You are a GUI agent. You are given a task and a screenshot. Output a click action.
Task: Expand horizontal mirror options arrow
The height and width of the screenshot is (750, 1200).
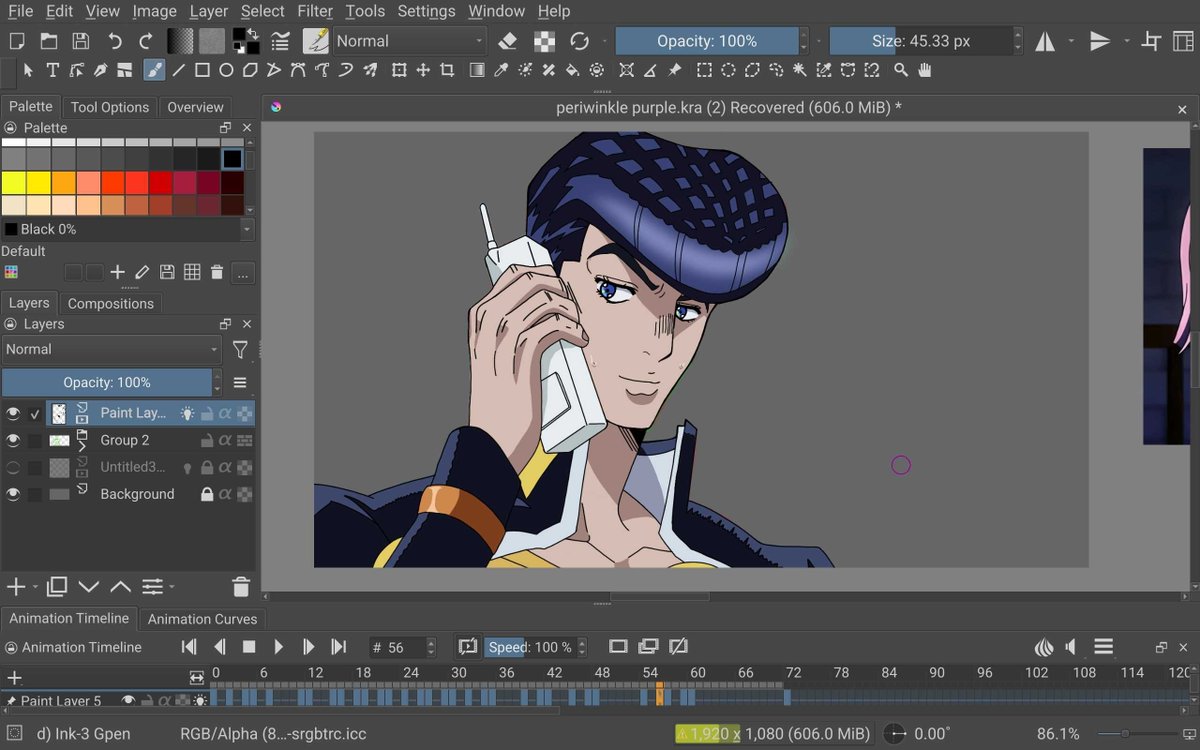(x=1071, y=41)
